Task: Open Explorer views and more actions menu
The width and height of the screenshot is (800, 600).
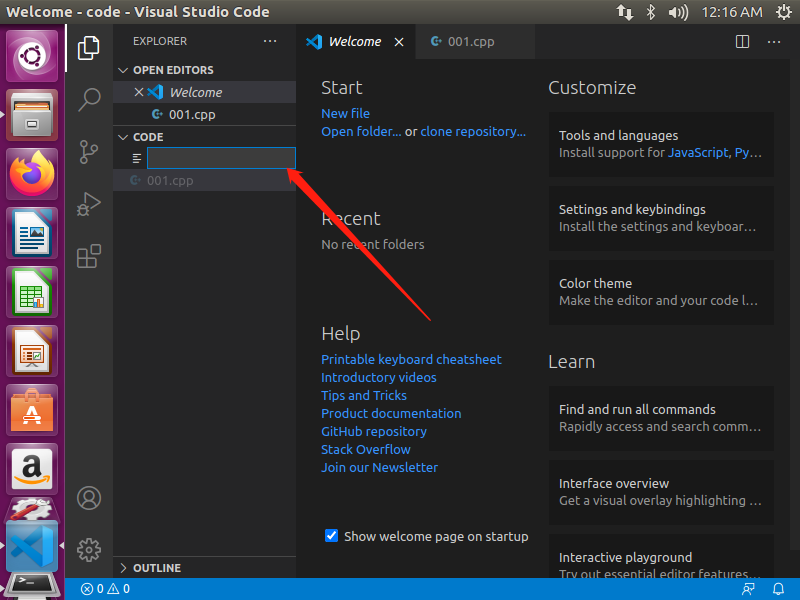Action: click(x=270, y=42)
